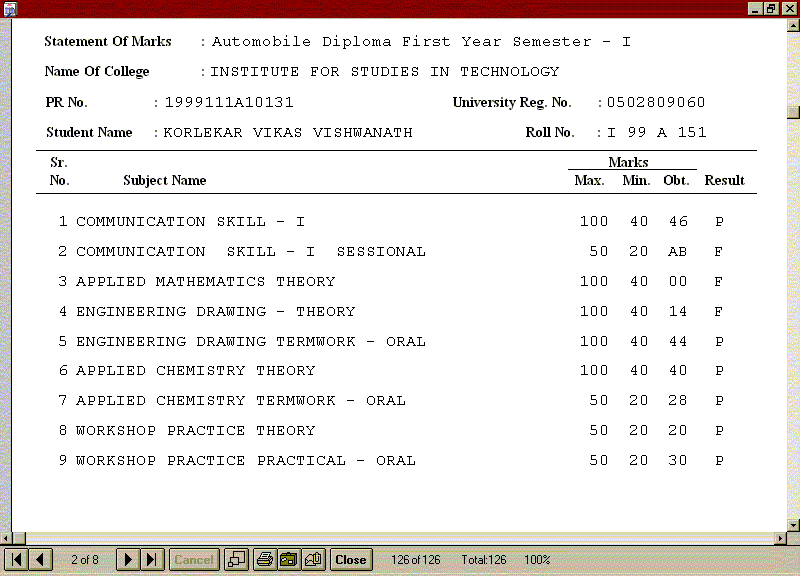Screen dimensions: 800x576
Task: Print the report with printer icon
Action: click(265, 560)
